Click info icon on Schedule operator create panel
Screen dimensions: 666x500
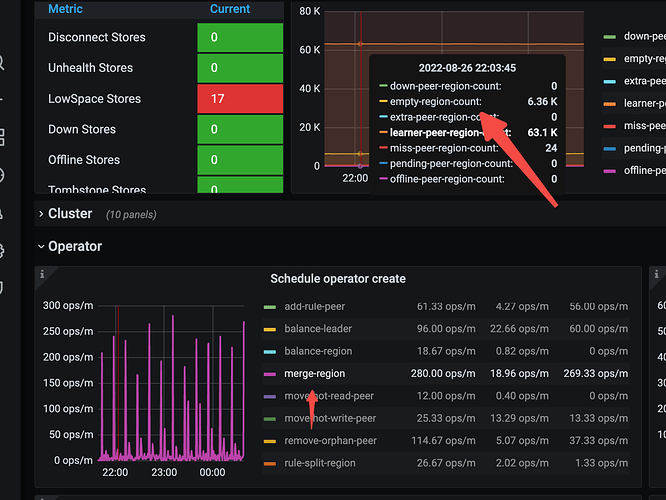click(42, 274)
